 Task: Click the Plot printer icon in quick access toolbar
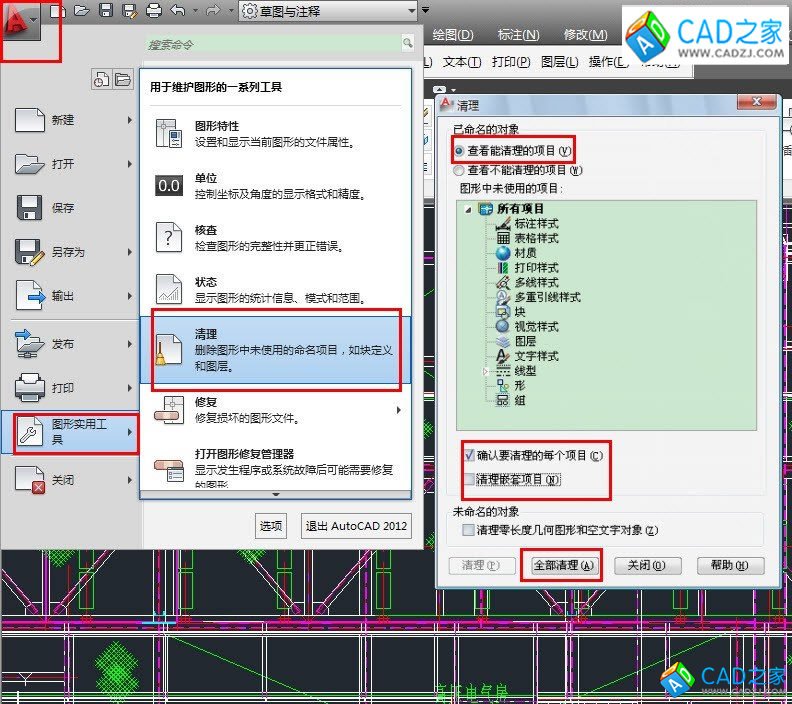click(153, 11)
